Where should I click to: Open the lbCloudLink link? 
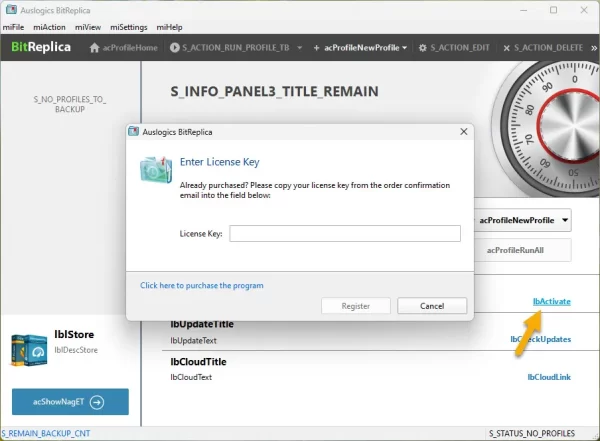(x=549, y=377)
